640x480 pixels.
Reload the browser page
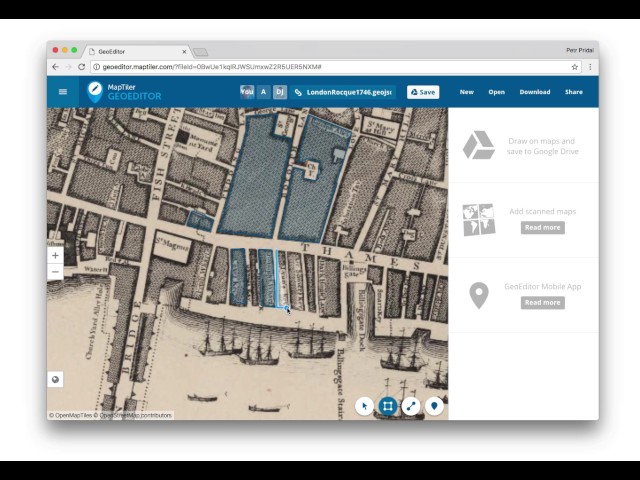coord(82,67)
